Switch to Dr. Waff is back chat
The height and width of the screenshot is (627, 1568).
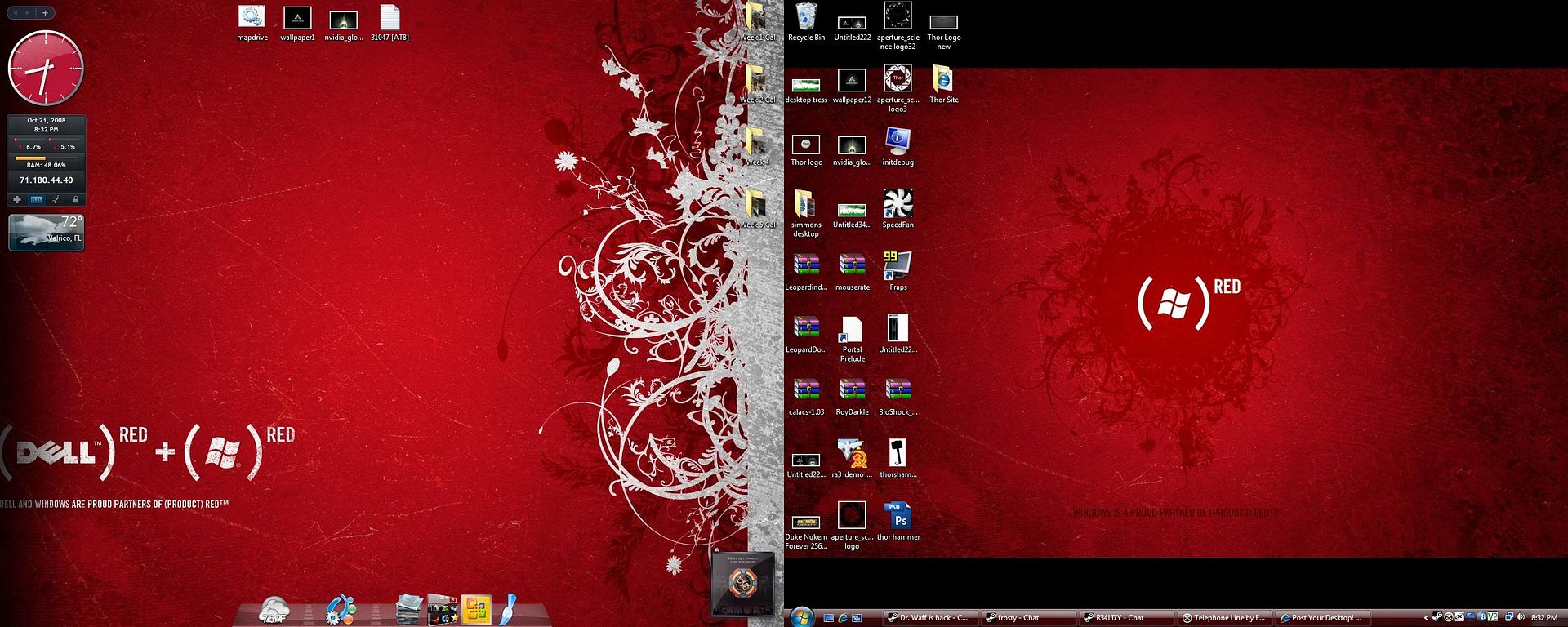931,618
